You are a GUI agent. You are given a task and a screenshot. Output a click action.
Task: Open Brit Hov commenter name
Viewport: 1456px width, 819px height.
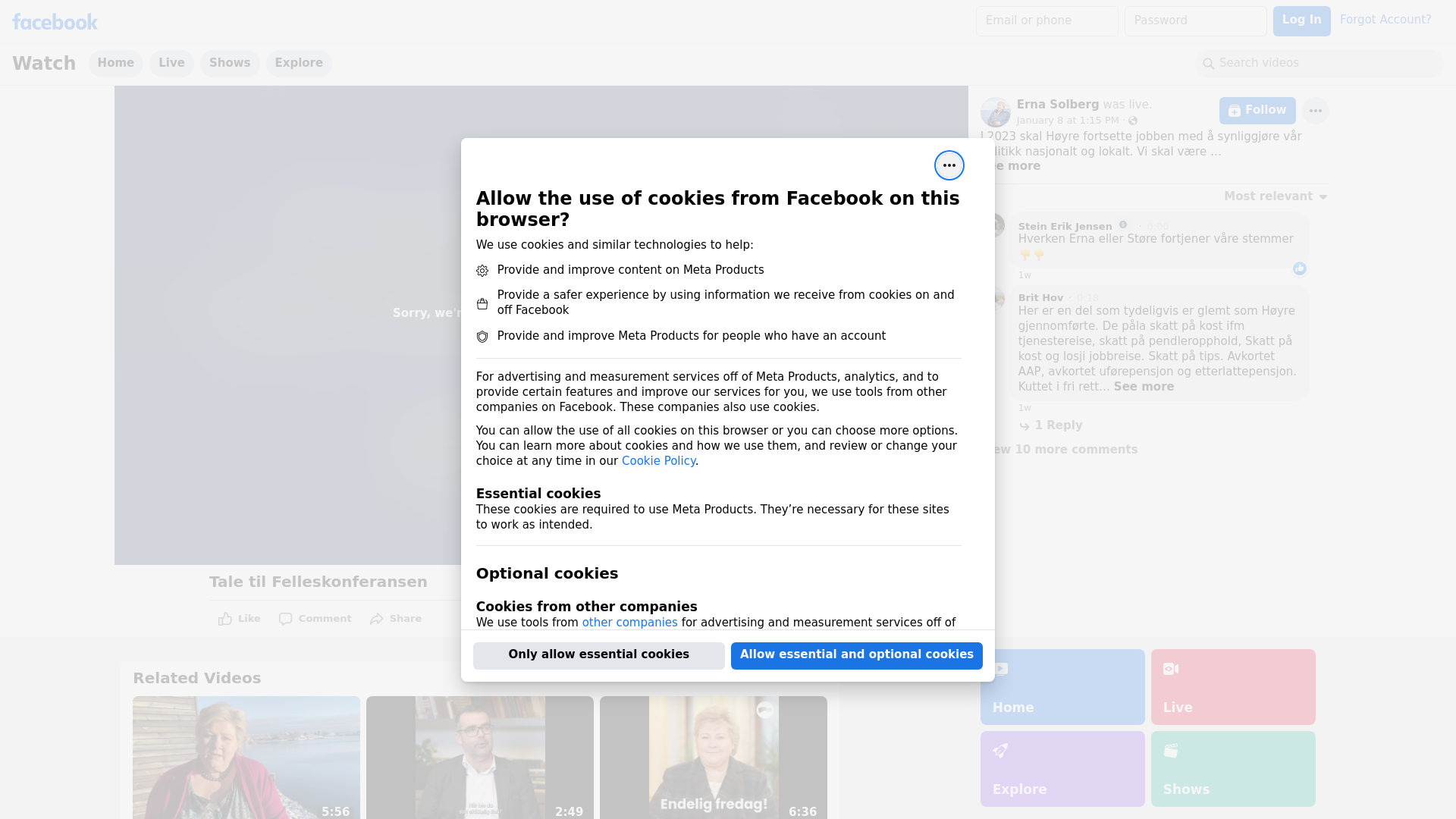click(x=1040, y=298)
